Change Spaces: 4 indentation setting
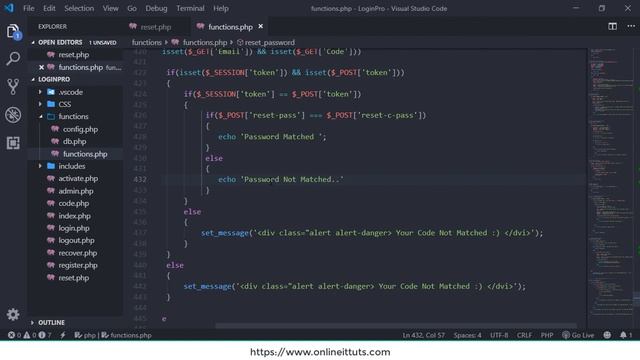The width and height of the screenshot is (640, 360). (x=467, y=335)
